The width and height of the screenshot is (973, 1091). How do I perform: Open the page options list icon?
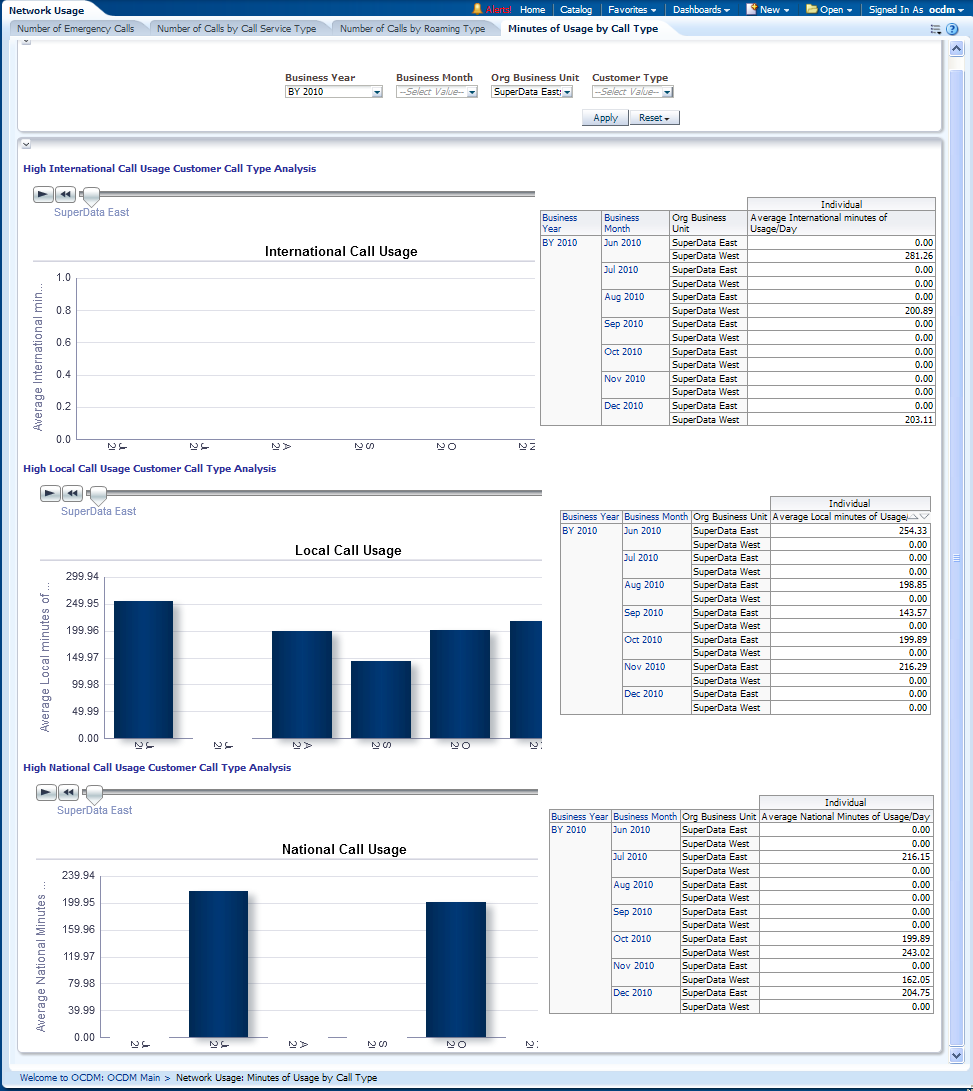(936, 29)
